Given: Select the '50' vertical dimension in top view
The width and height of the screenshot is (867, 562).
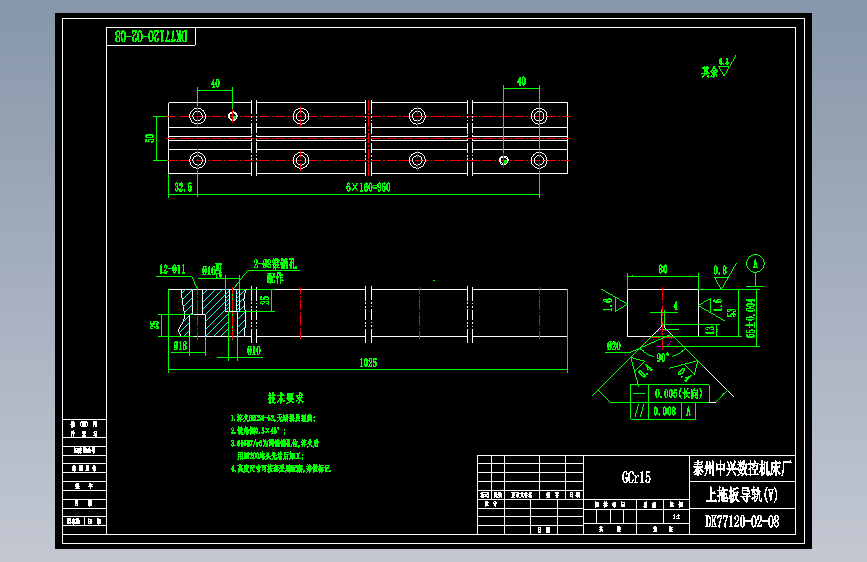Looking at the screenshot, I should pyautogui.click(x=150, y=138).
